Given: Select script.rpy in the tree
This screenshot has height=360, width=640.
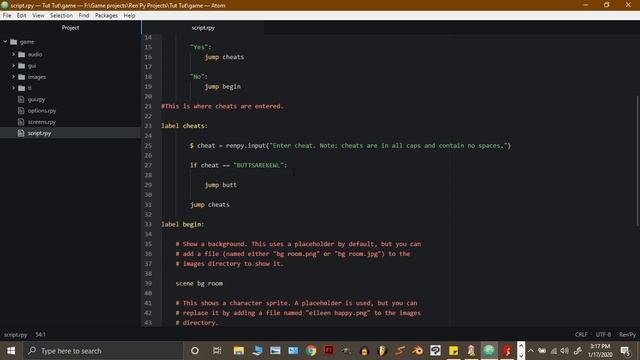Looking at the screenshot, I should (39, 133).
